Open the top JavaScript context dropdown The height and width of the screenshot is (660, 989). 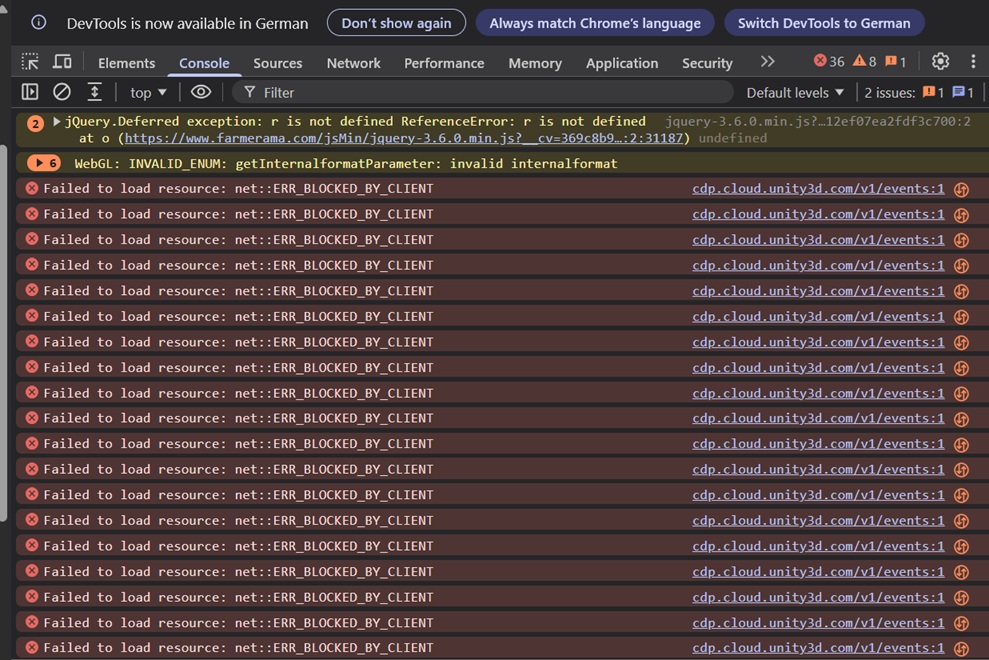click(x=148, y=93)
